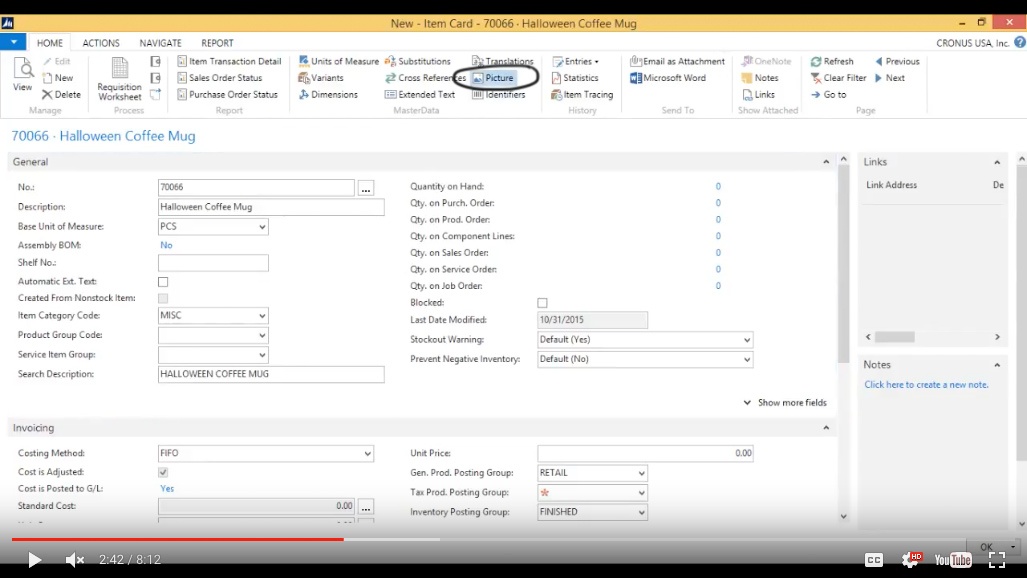Open Item Tracing from History group
1027x578 pixels.
[x=581, y=94]
